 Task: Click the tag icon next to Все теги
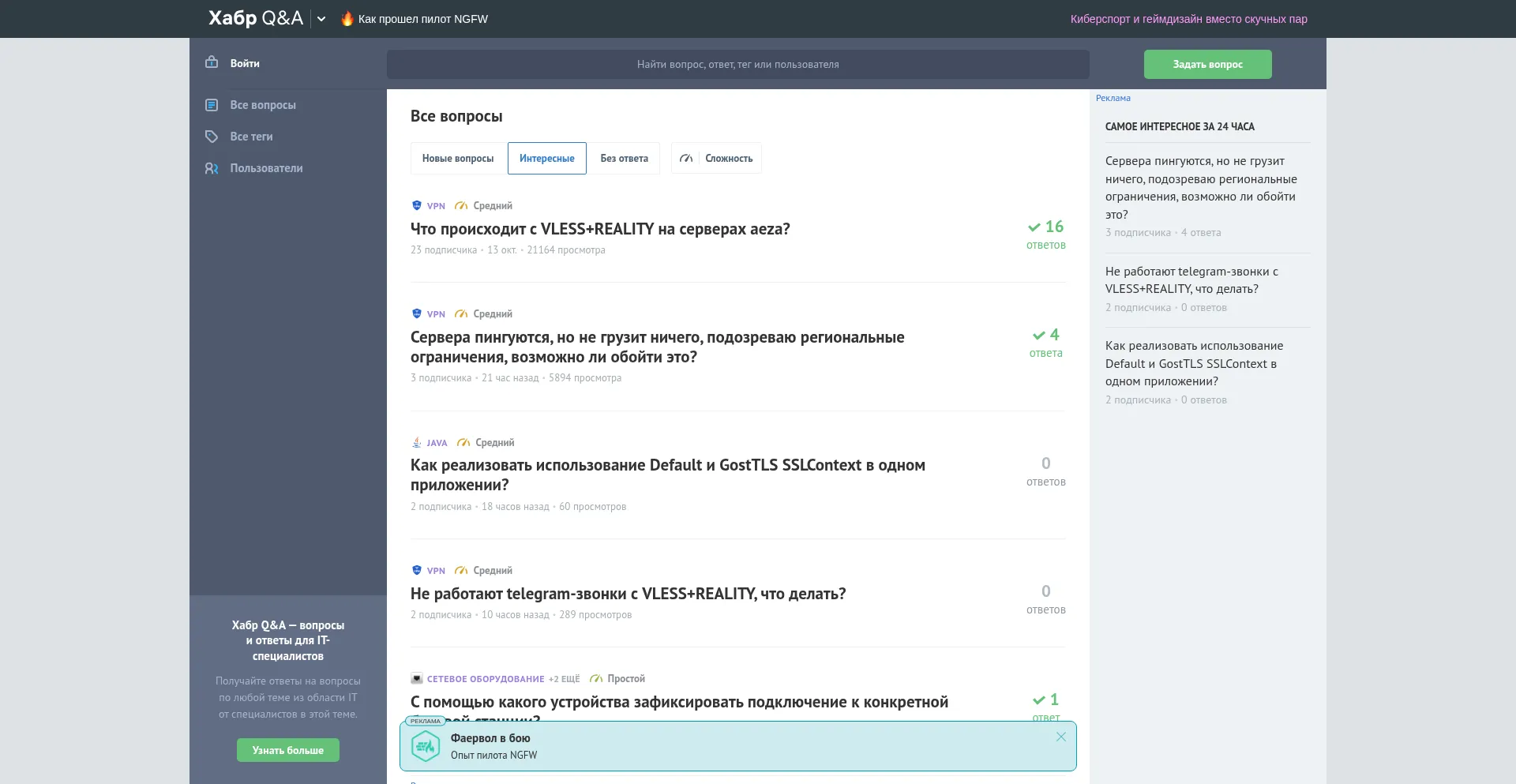point(212,137)
